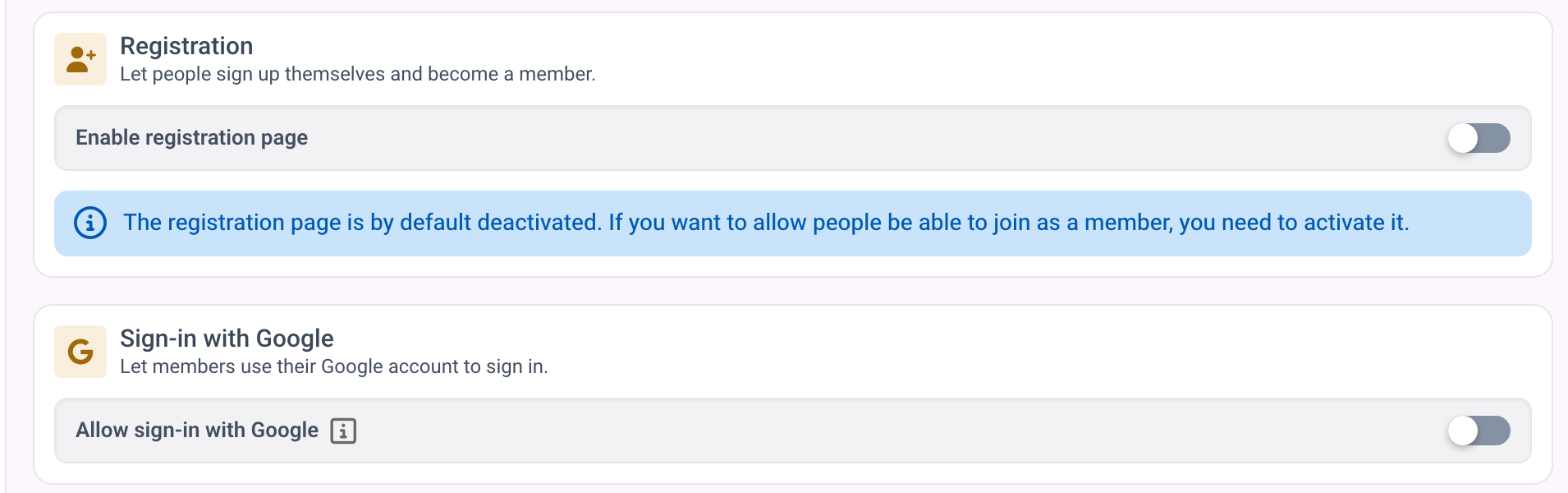Click blank area of Registration card header
This screenshot has width=1568, height=493.
pyautogui.click(x=1067, y=59)
